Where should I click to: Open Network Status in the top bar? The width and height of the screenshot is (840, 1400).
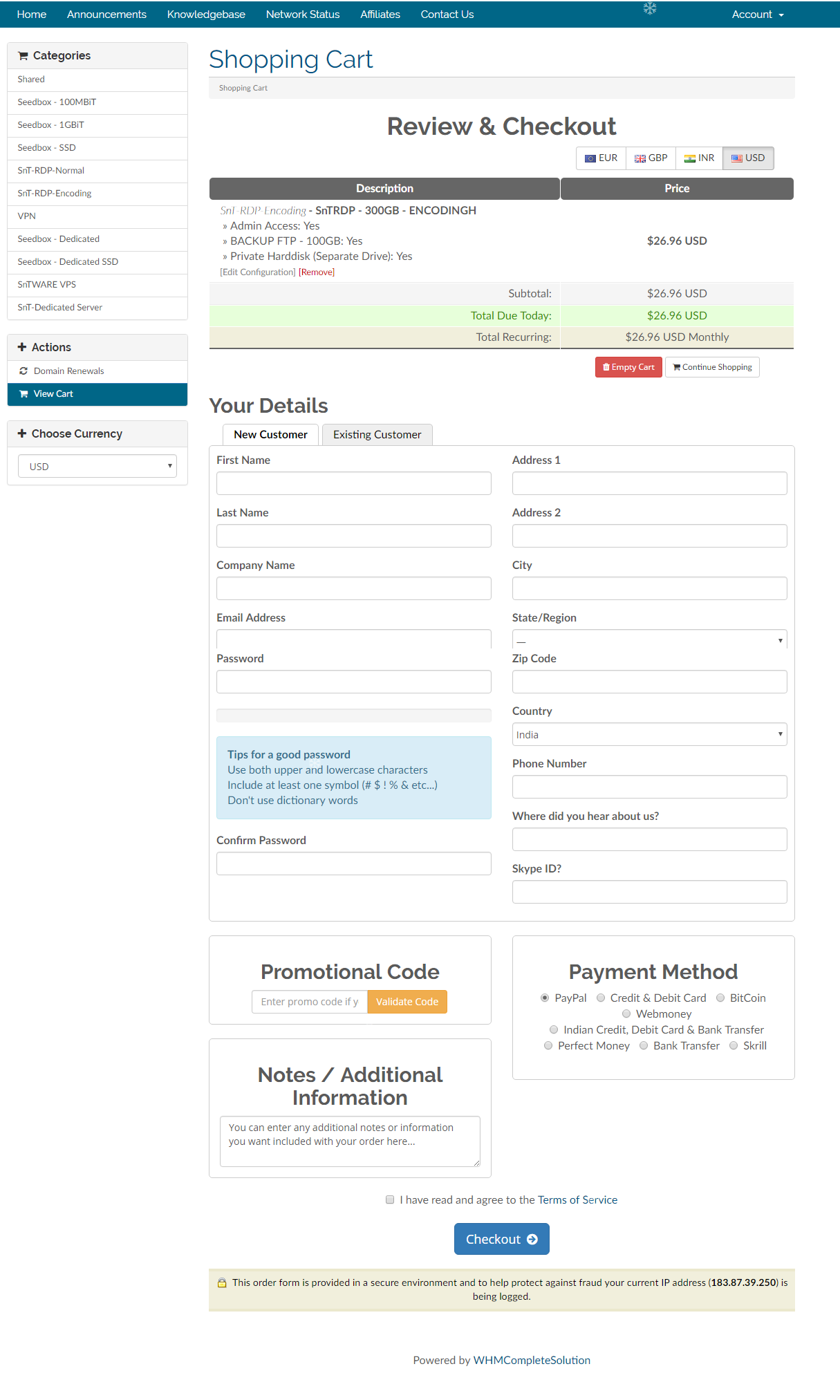coord(303,15)
